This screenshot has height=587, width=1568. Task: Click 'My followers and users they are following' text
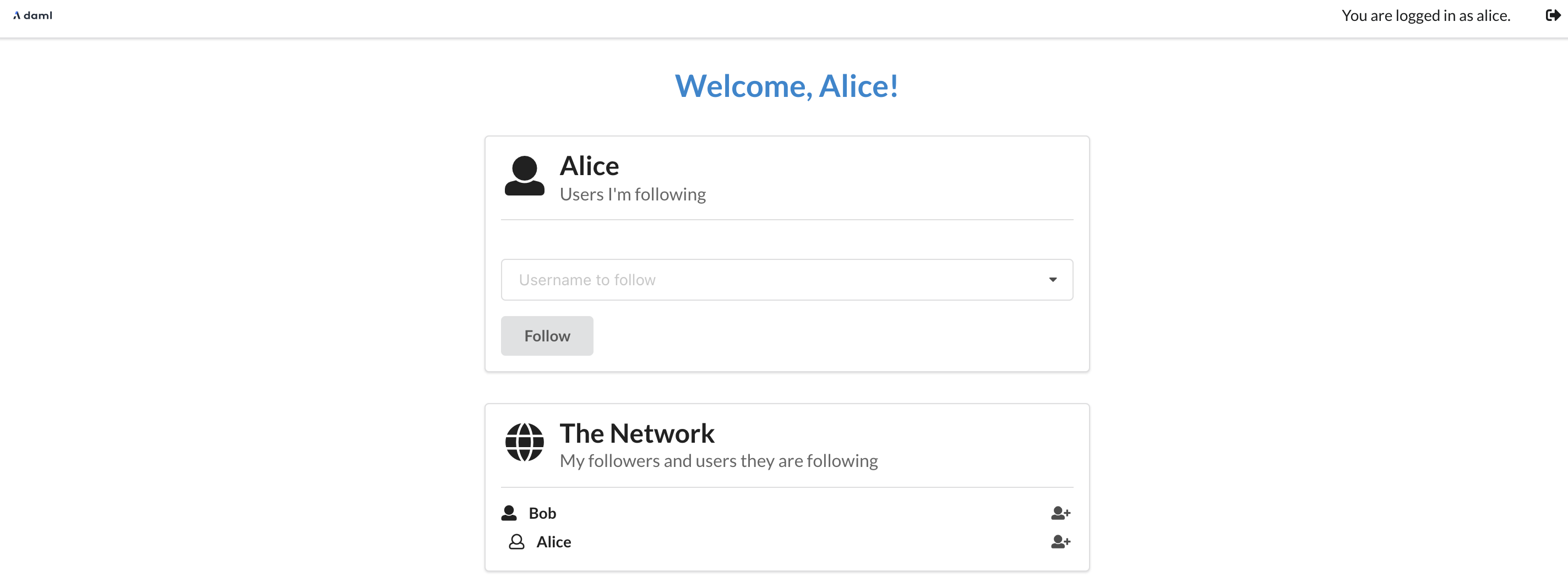[719, 461]
